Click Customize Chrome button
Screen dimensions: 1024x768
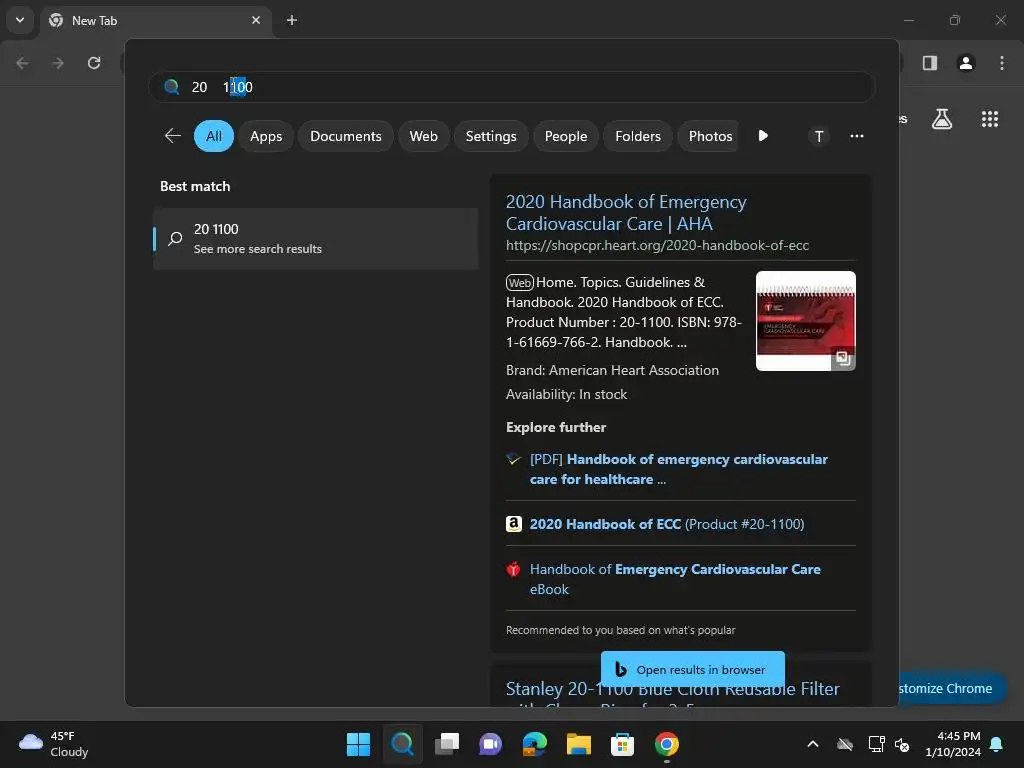tap(952, 688)
